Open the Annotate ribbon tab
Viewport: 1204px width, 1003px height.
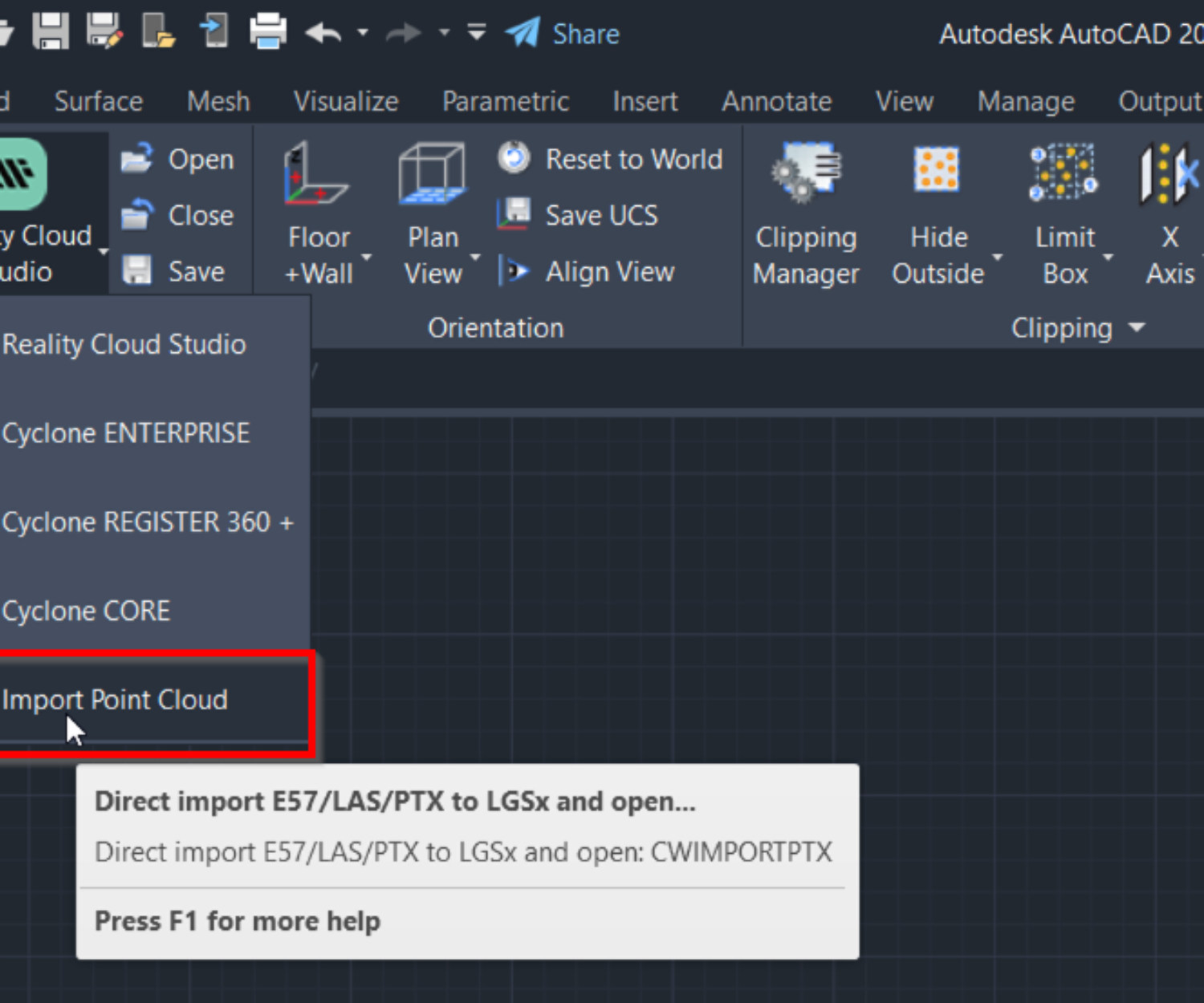(x=776, y=101)
